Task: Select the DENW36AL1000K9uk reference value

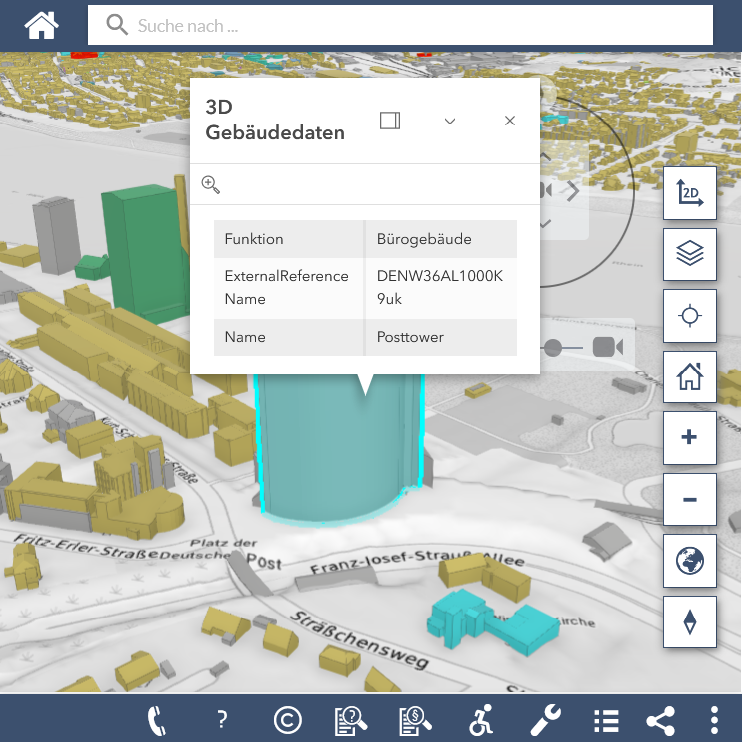Action: click(x=441, y=288)
